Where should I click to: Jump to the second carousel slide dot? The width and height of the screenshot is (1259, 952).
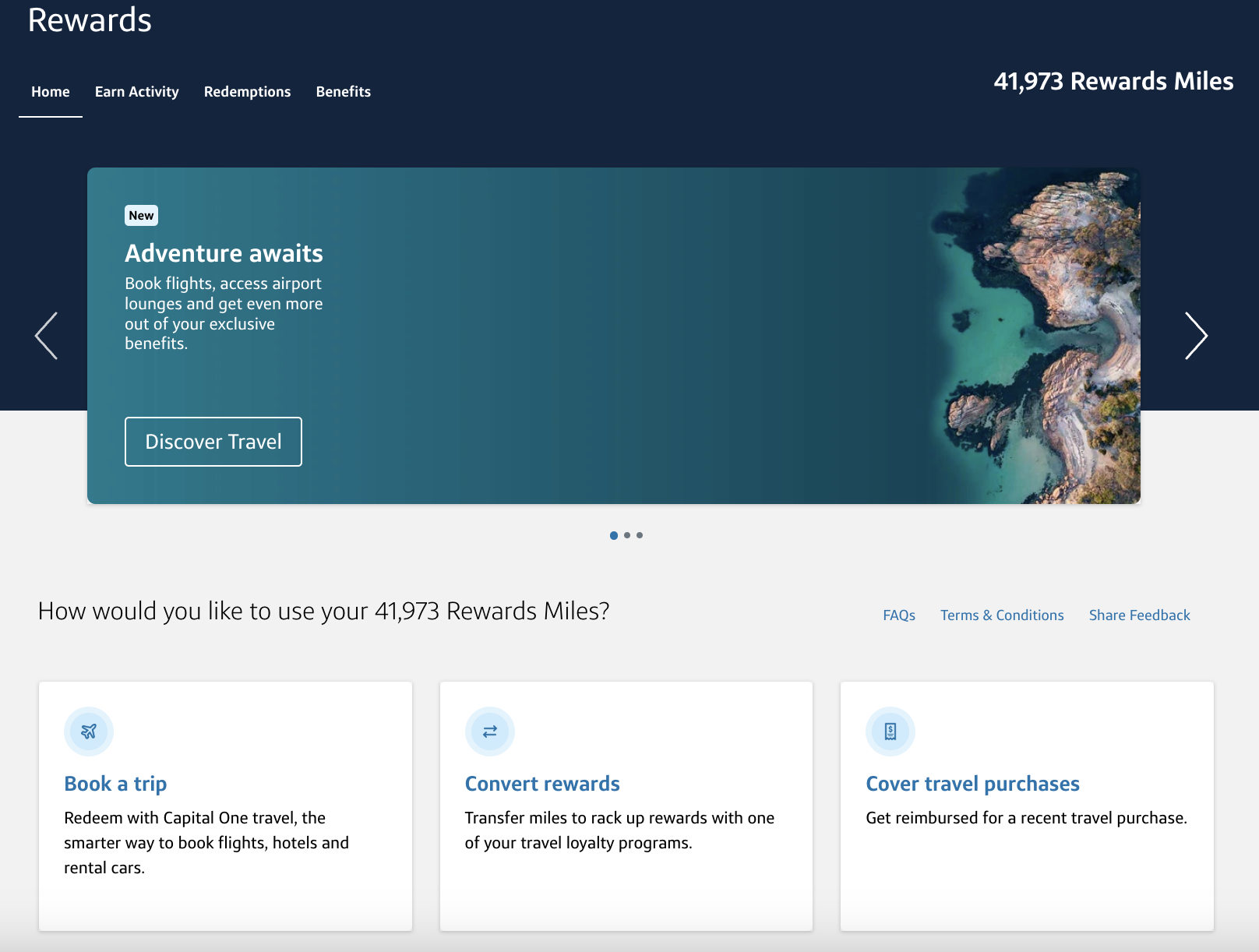(627, 535)
